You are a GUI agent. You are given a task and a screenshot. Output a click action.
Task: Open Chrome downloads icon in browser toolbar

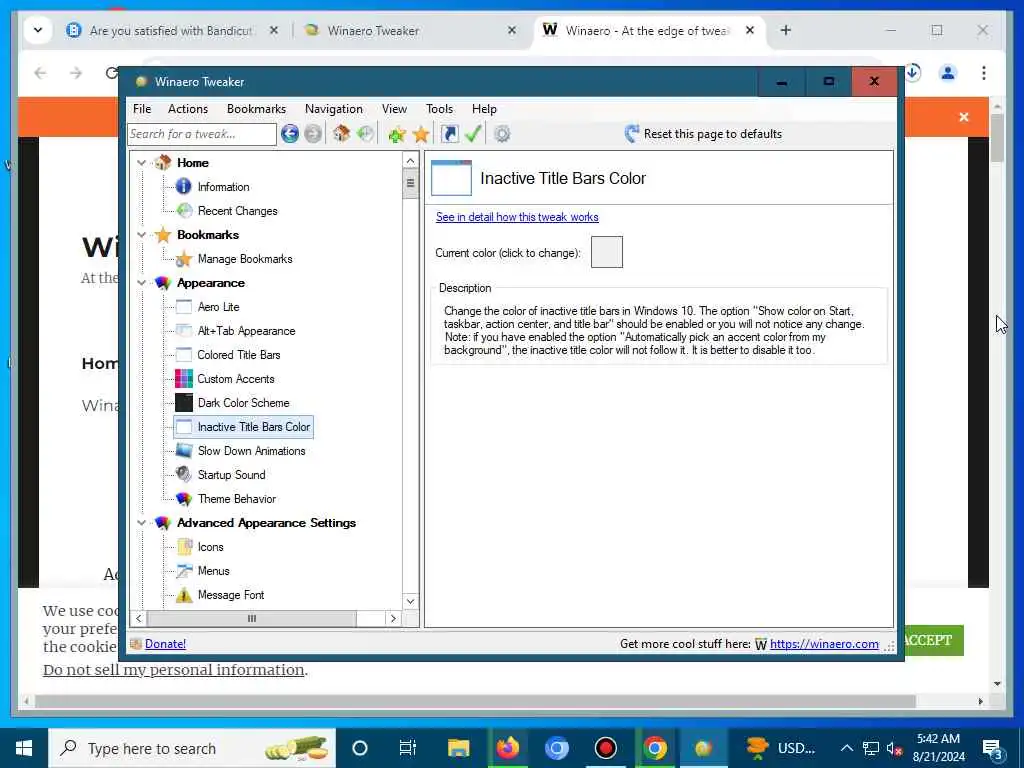[913, 73]
